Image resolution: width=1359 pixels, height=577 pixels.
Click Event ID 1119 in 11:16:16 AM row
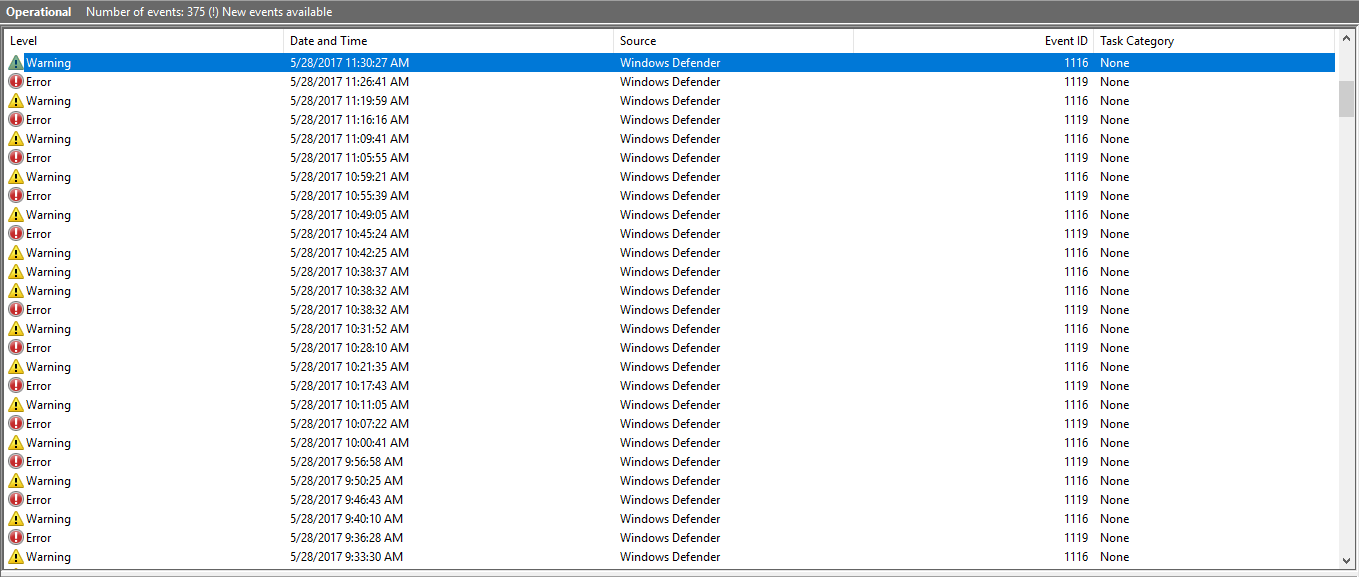(x=1076, y=120)
